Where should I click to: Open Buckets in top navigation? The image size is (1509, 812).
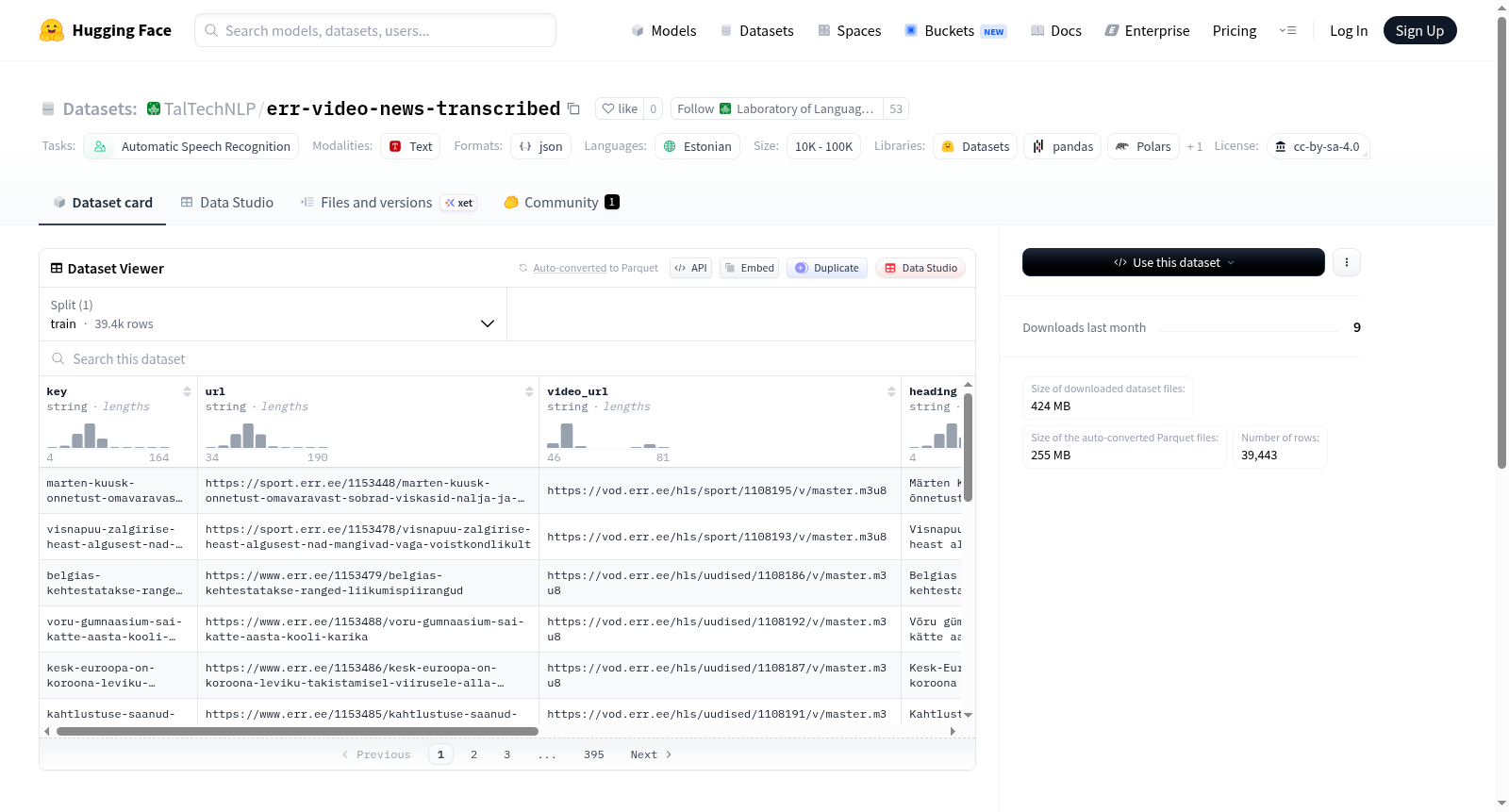click(x=955, y=30)
